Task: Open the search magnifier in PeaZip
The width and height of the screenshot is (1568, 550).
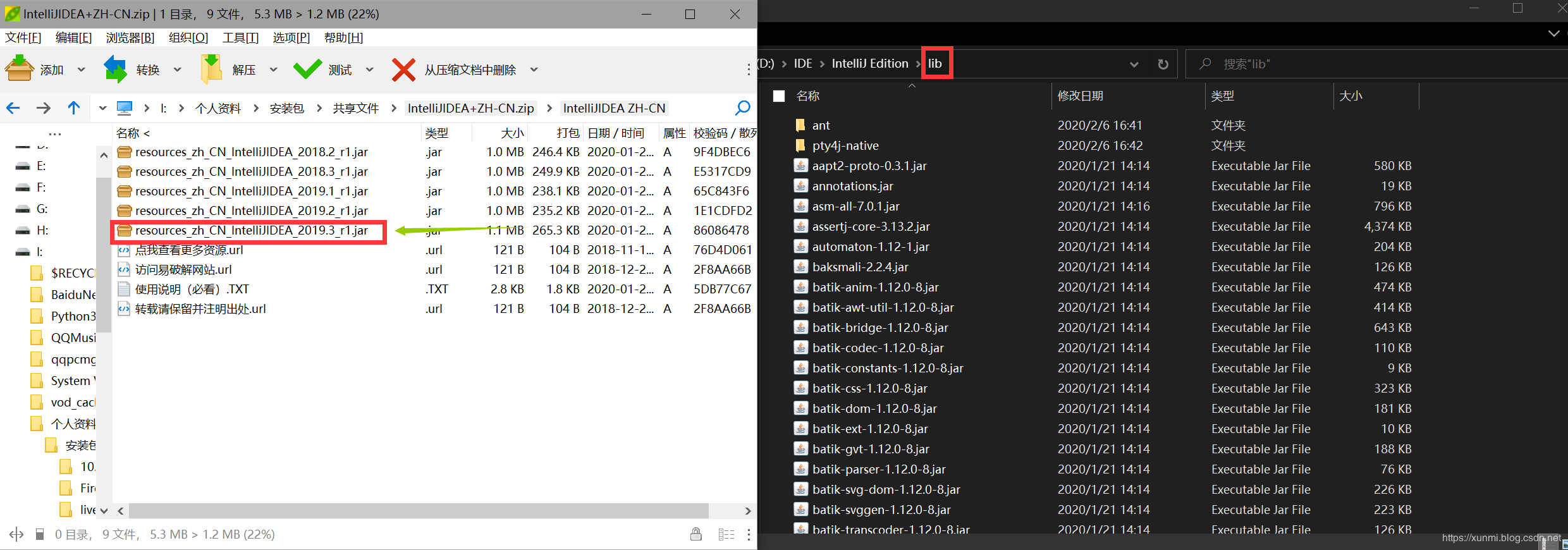Action: [x=743, y=108]
